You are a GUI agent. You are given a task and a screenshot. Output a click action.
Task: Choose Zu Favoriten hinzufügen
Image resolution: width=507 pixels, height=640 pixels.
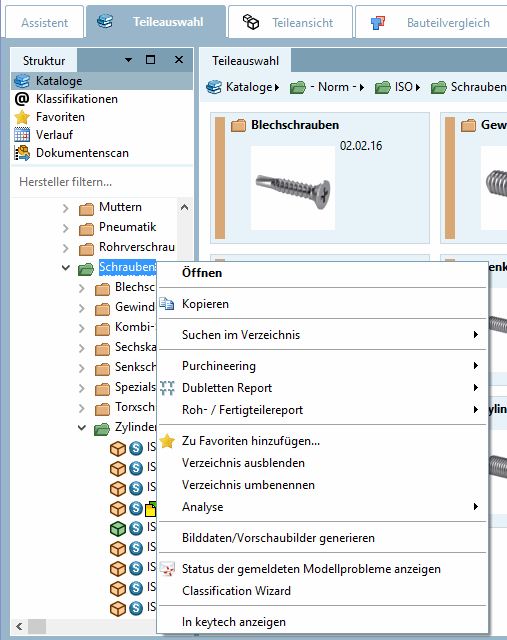click(x=322, y=441)
